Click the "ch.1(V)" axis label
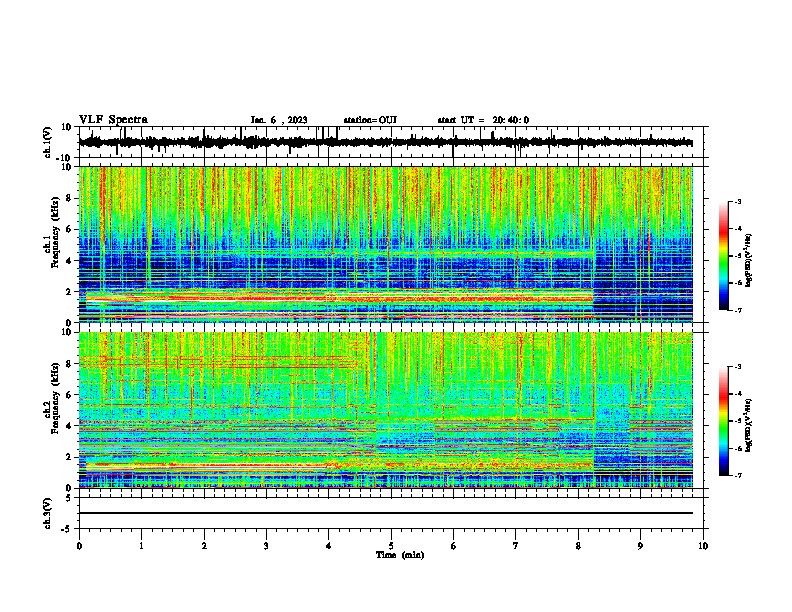 (x=48, y=142)
